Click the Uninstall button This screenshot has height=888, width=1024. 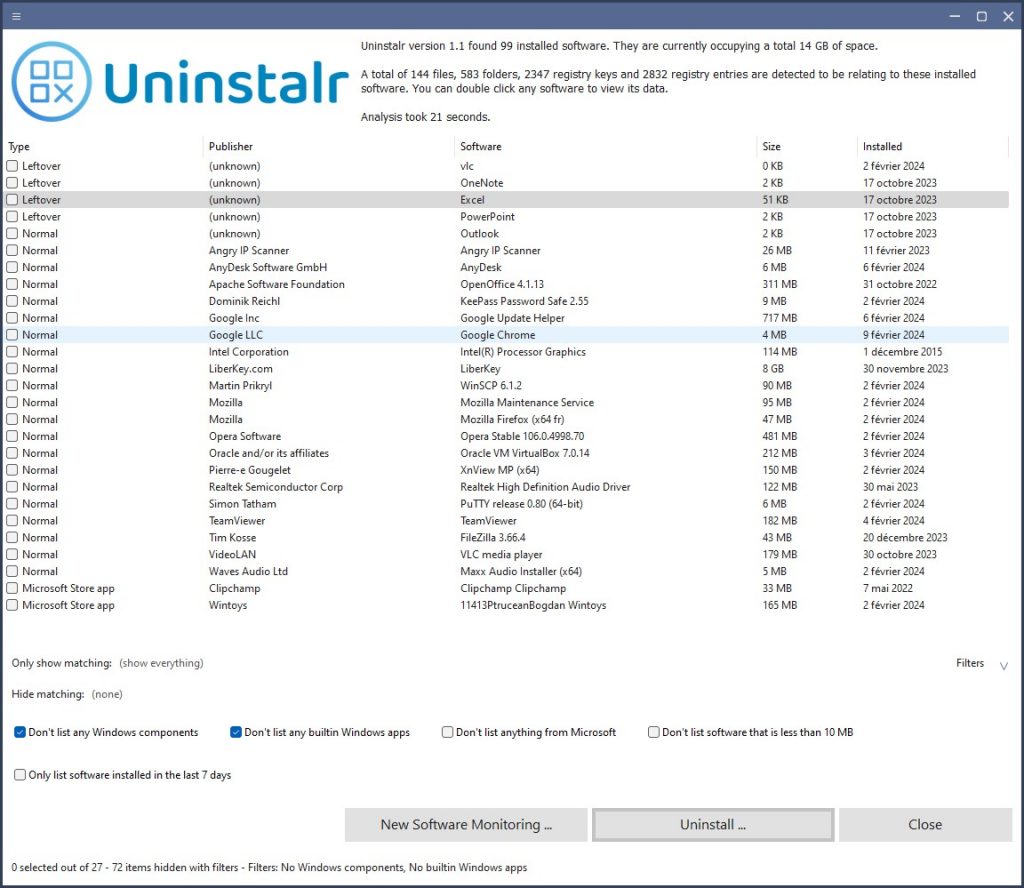pos(713,825)
